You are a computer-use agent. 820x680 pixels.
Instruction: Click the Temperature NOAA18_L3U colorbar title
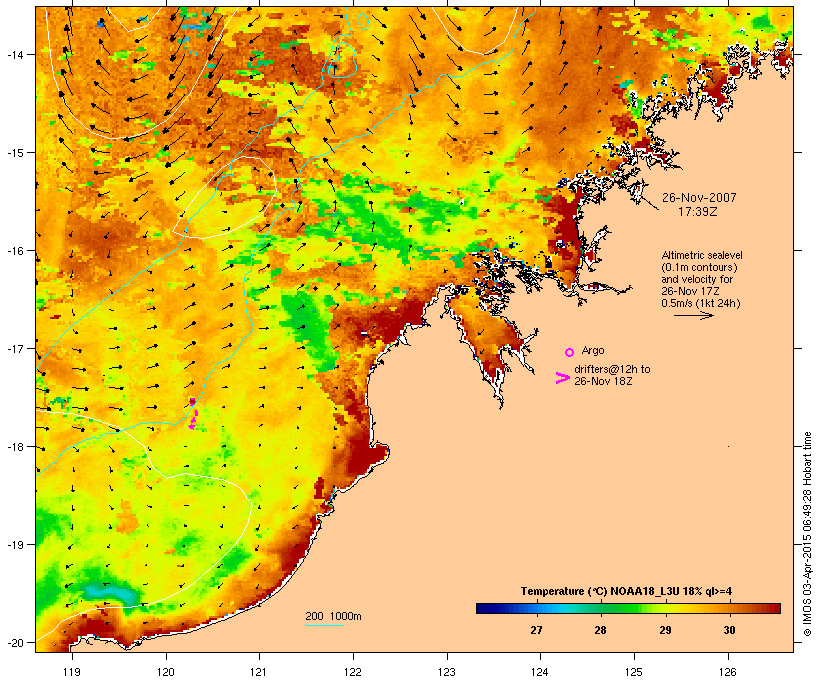(626, 591)
